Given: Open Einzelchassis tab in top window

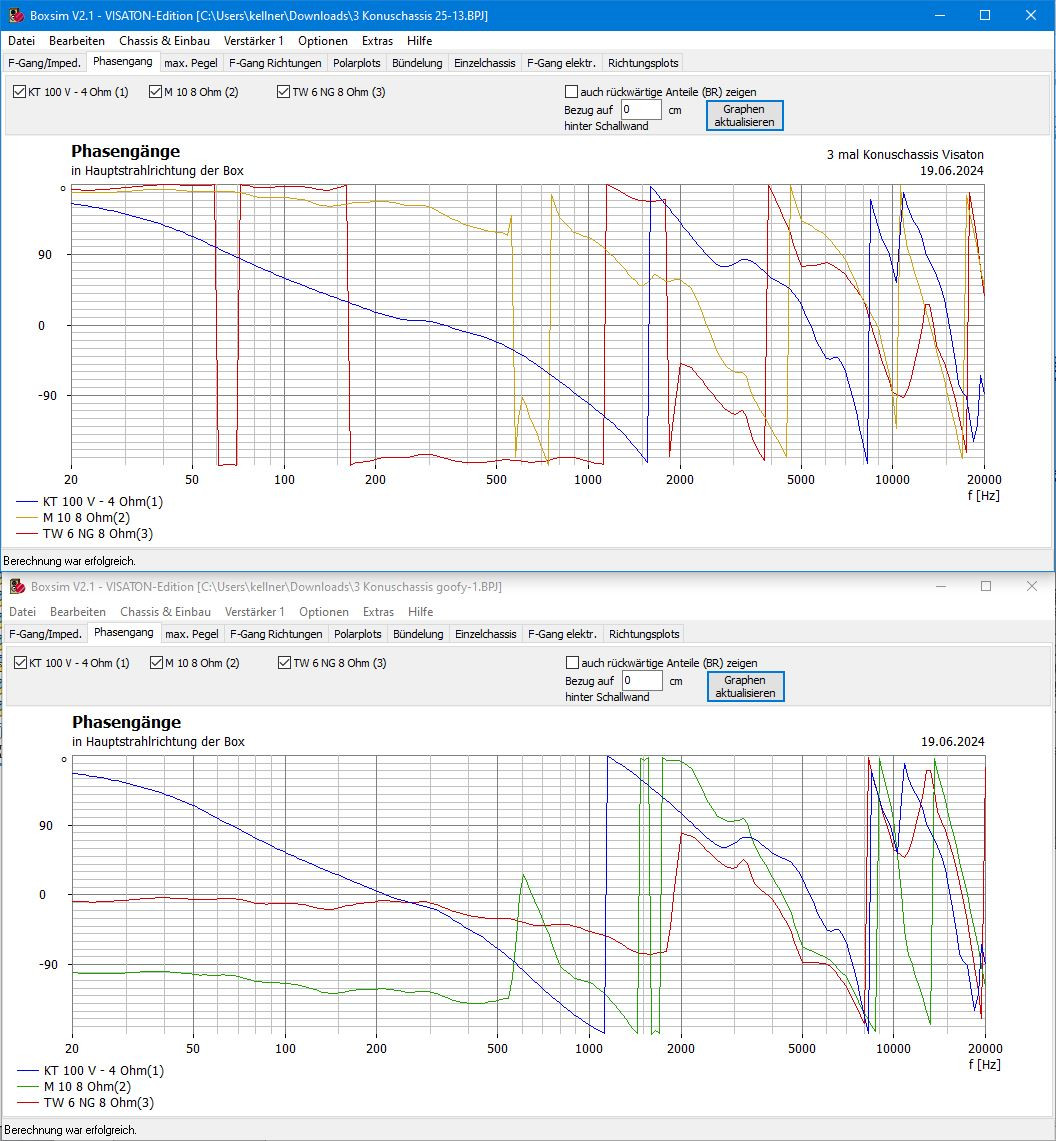Looking at the screenshot, I should pyautogui.click(x=485, y=63).
